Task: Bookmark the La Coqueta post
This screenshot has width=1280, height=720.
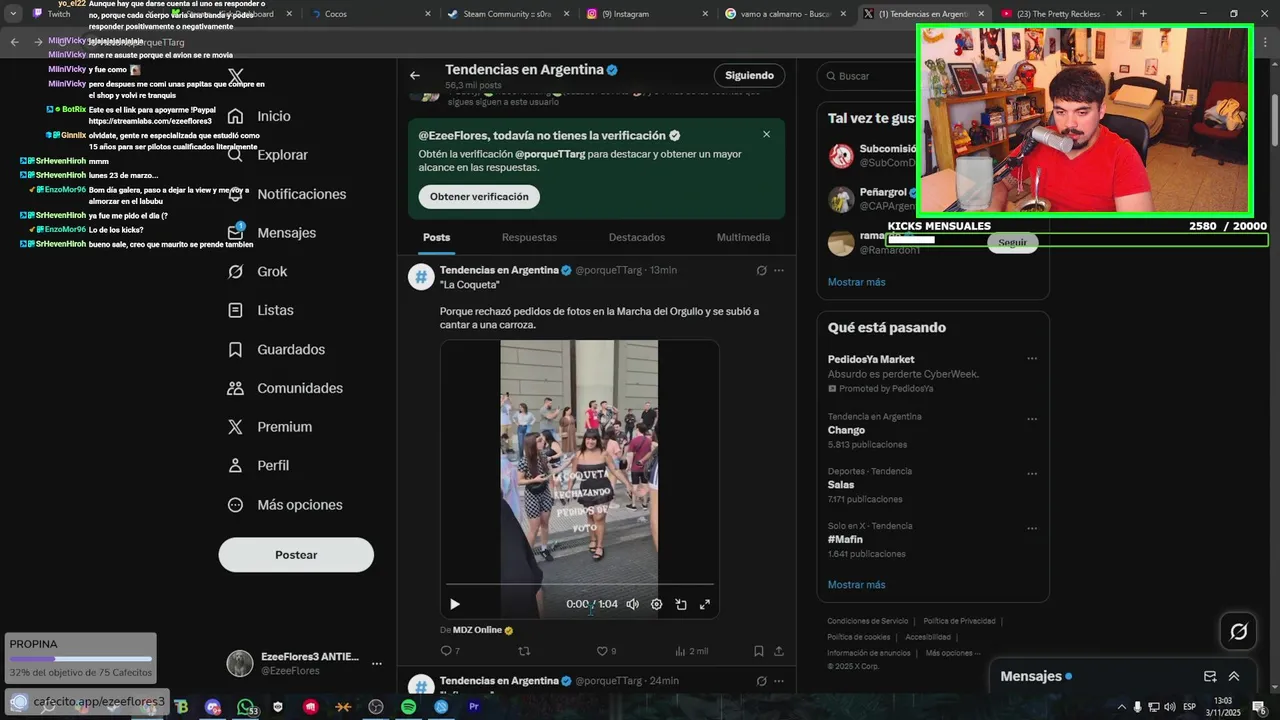Action: pos(759,651)
